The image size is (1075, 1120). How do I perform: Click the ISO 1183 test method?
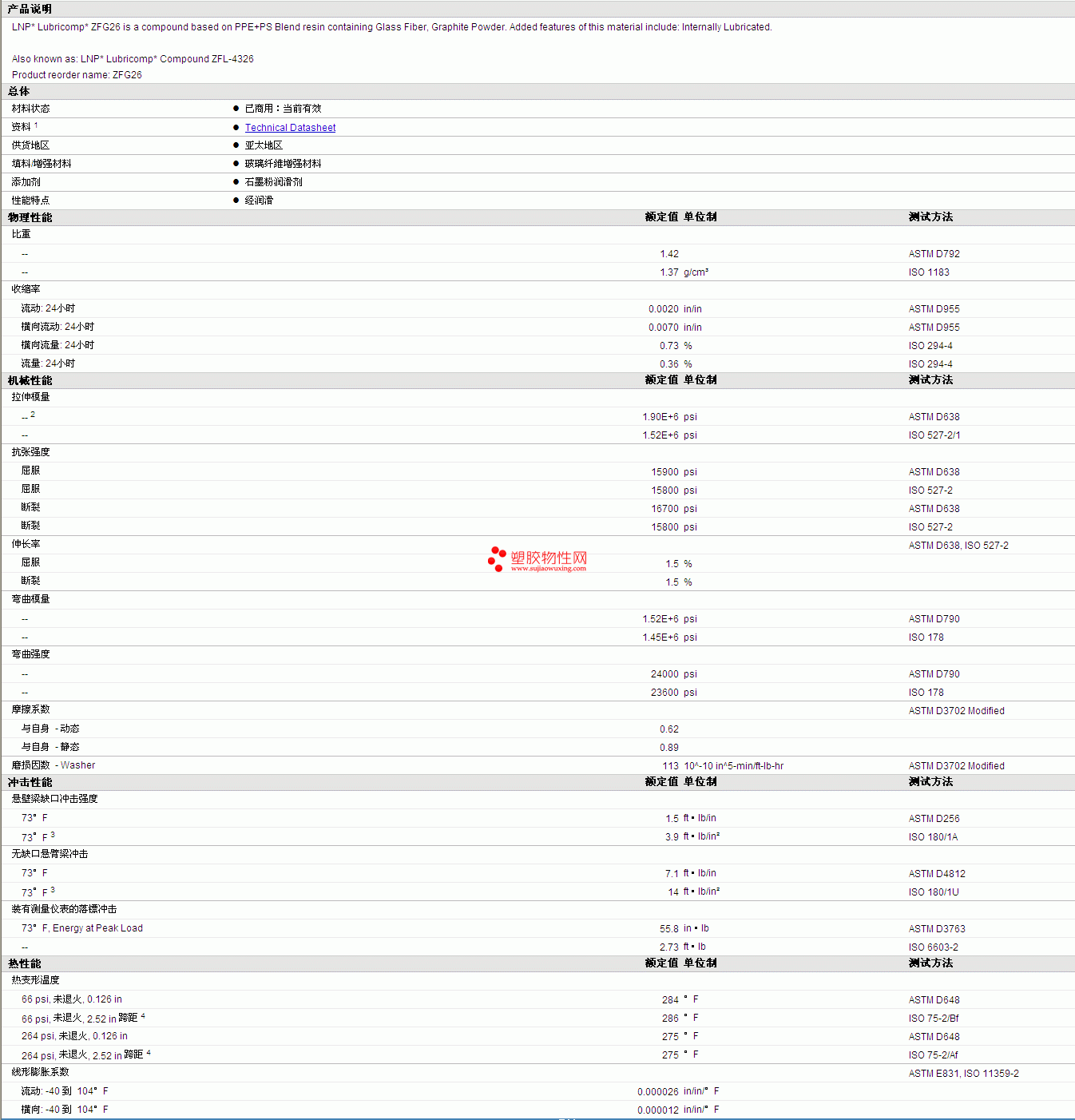click(x=929, y=272)
